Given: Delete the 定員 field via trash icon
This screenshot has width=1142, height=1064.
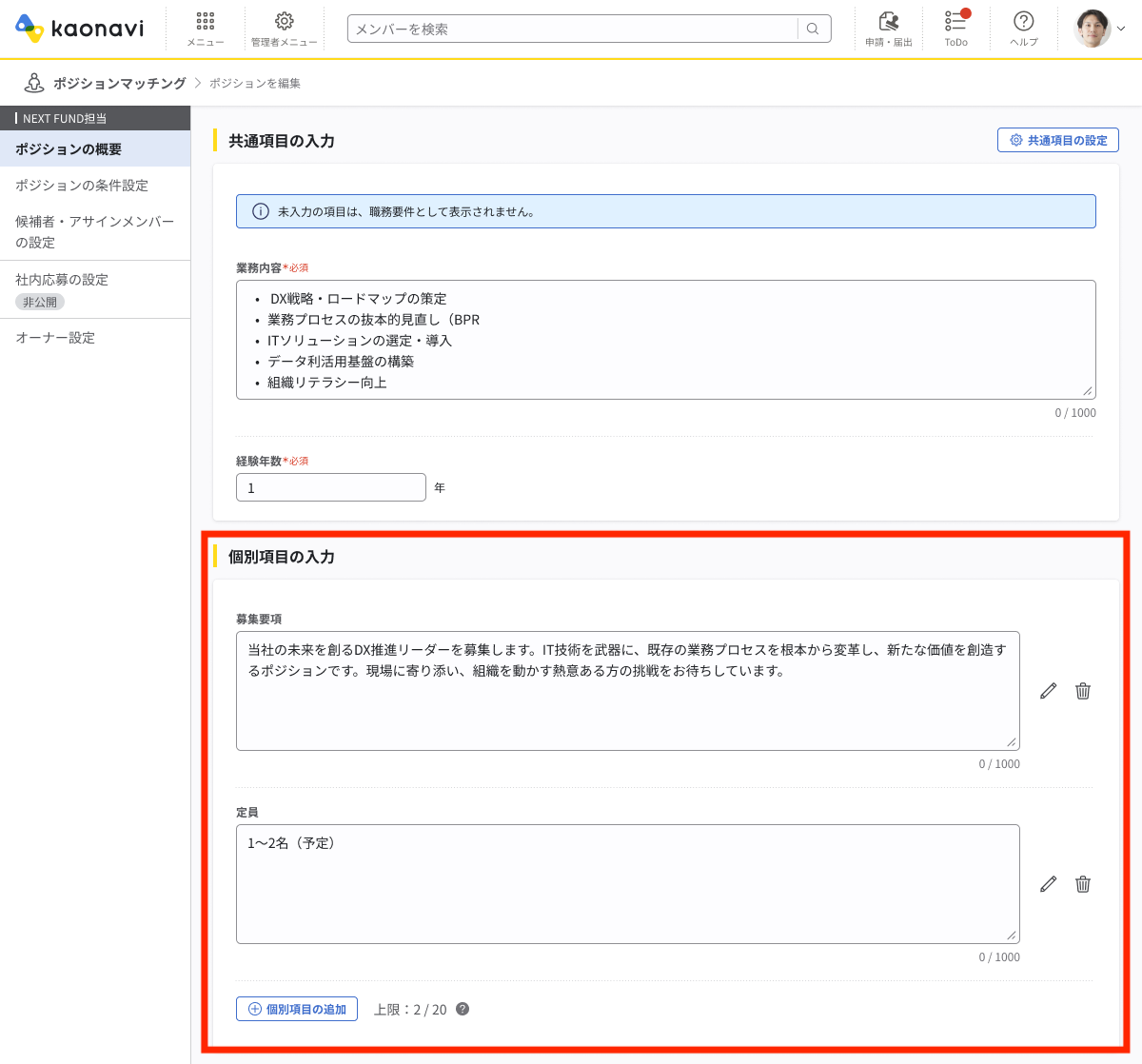Looking at the screenshot, I should 1082,884.
